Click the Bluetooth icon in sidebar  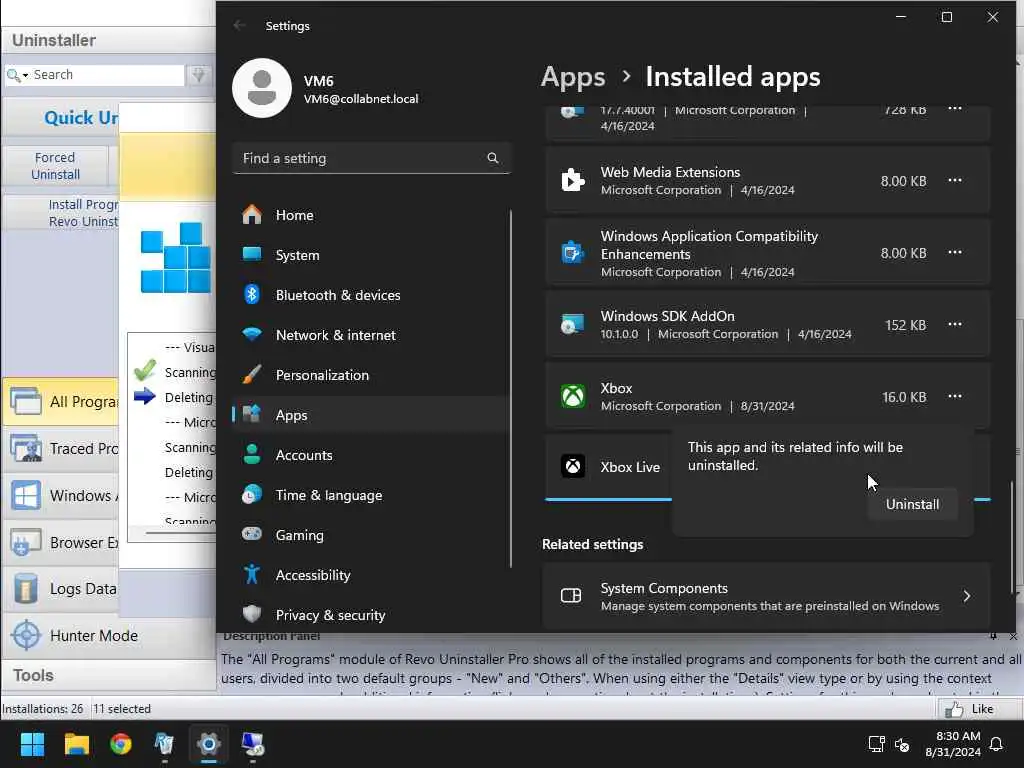coord(252,295)
